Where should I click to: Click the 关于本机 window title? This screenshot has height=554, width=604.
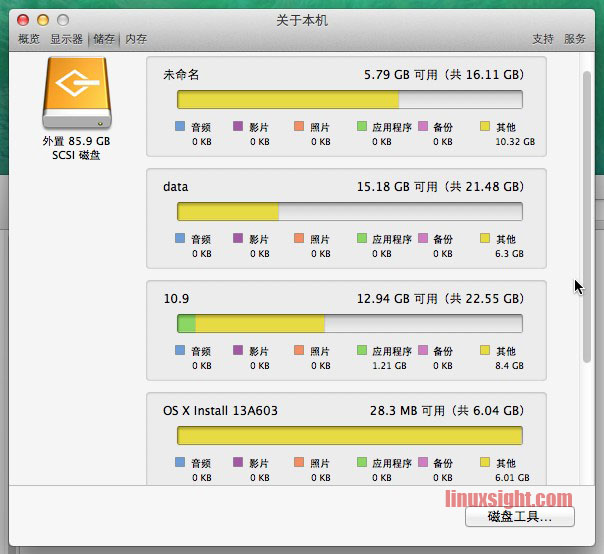tap(302, 20)
